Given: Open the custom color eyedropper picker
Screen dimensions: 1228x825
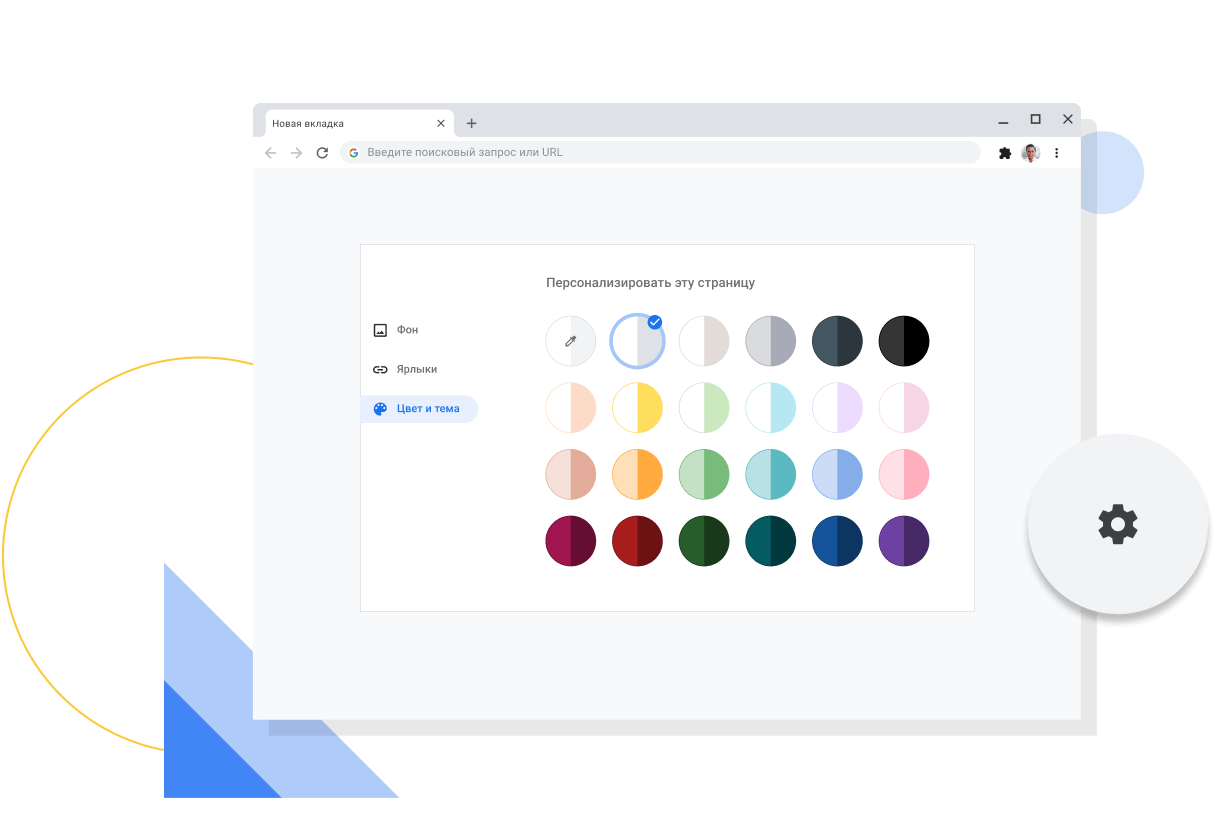Looking at the screenshot, I should pos(571,341).
